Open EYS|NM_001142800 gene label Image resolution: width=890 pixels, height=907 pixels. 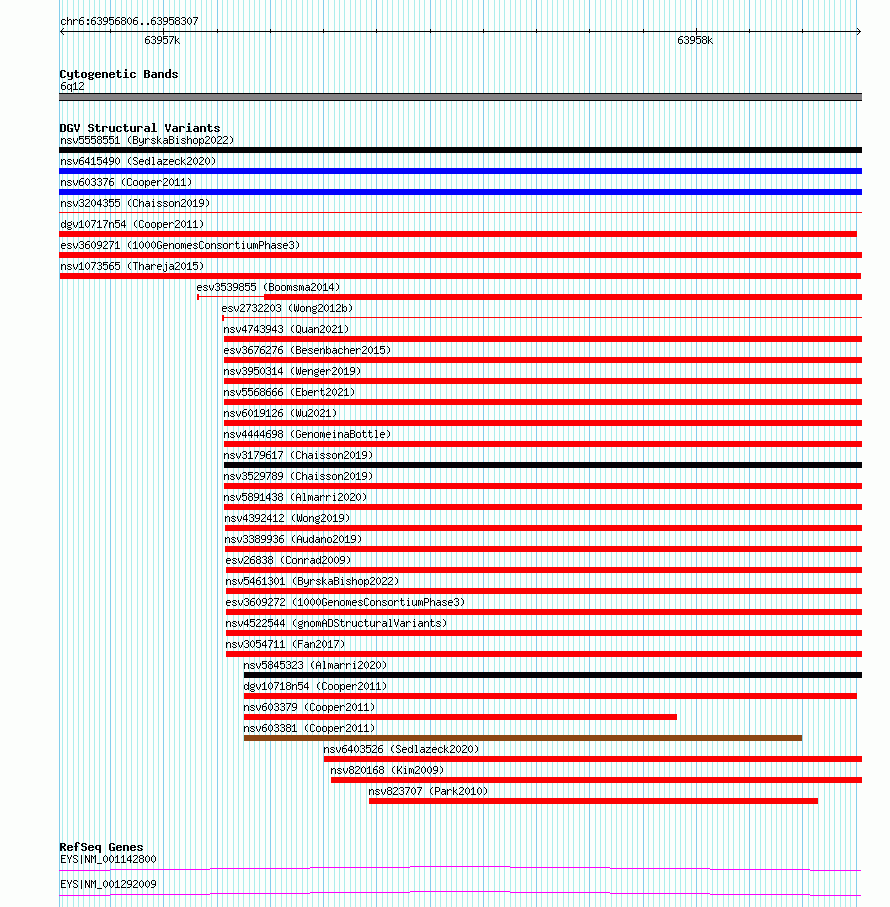(x=108, y=860)
